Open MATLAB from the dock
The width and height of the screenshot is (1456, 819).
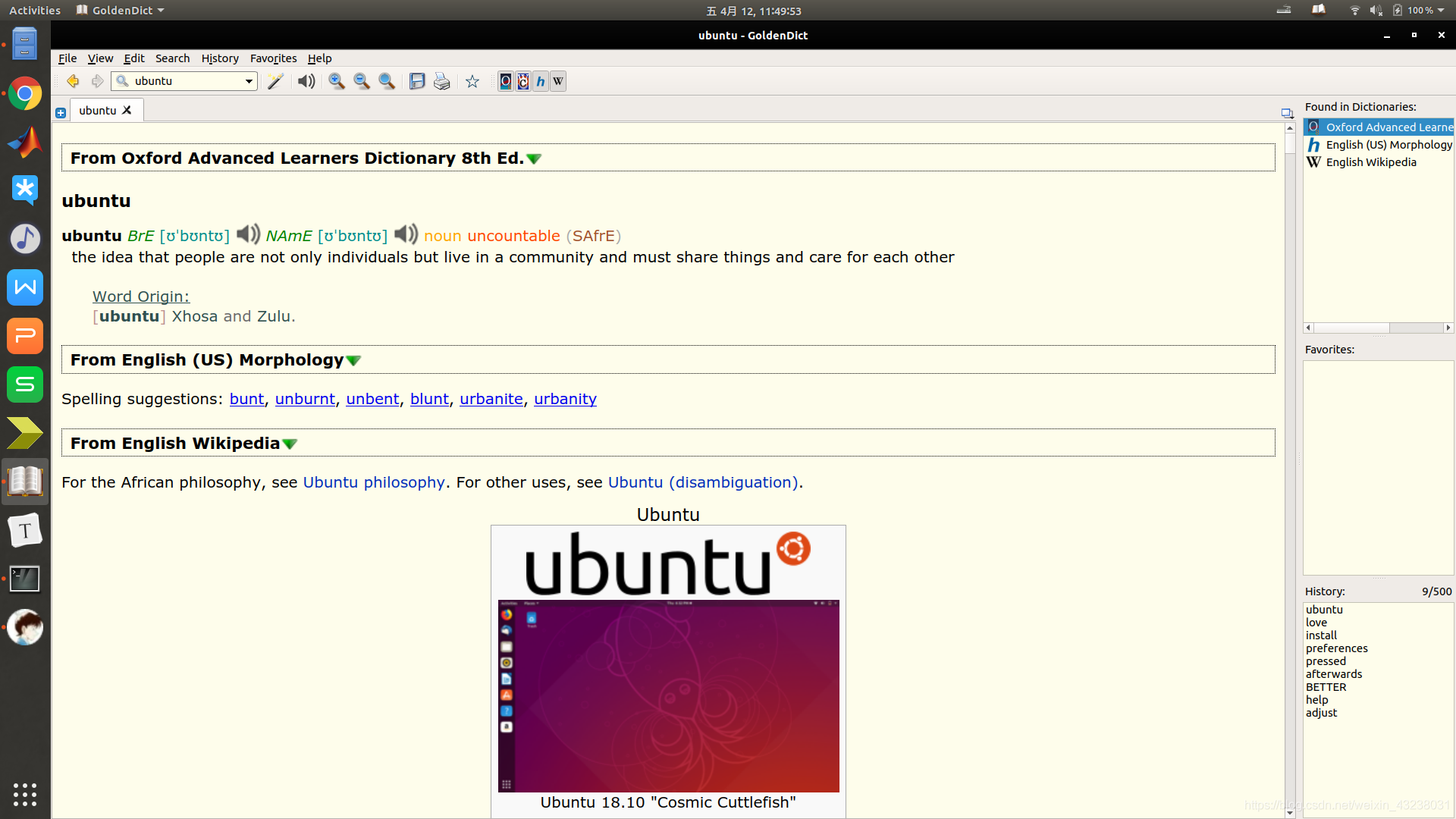[25, 143]
